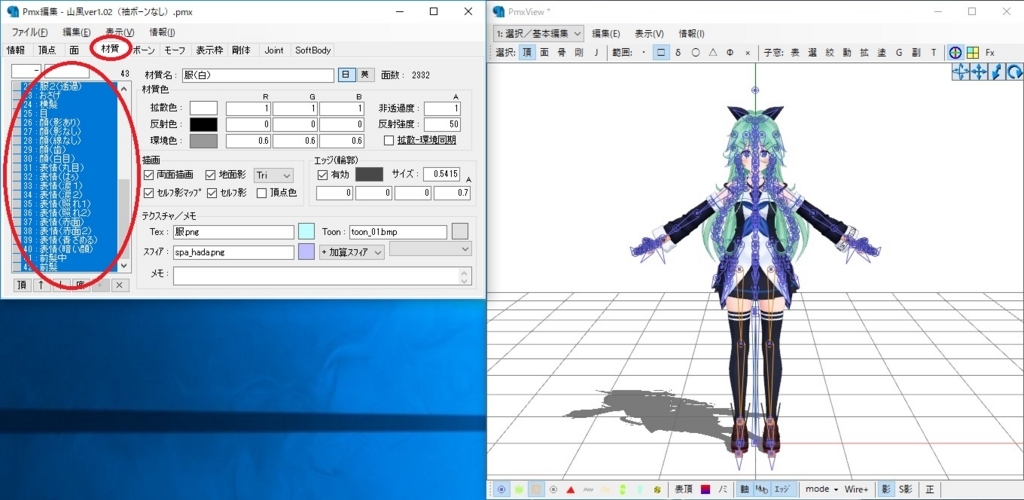
Task: Click the × range tool in PmxView toolbar
Action: tap(747, 52)
